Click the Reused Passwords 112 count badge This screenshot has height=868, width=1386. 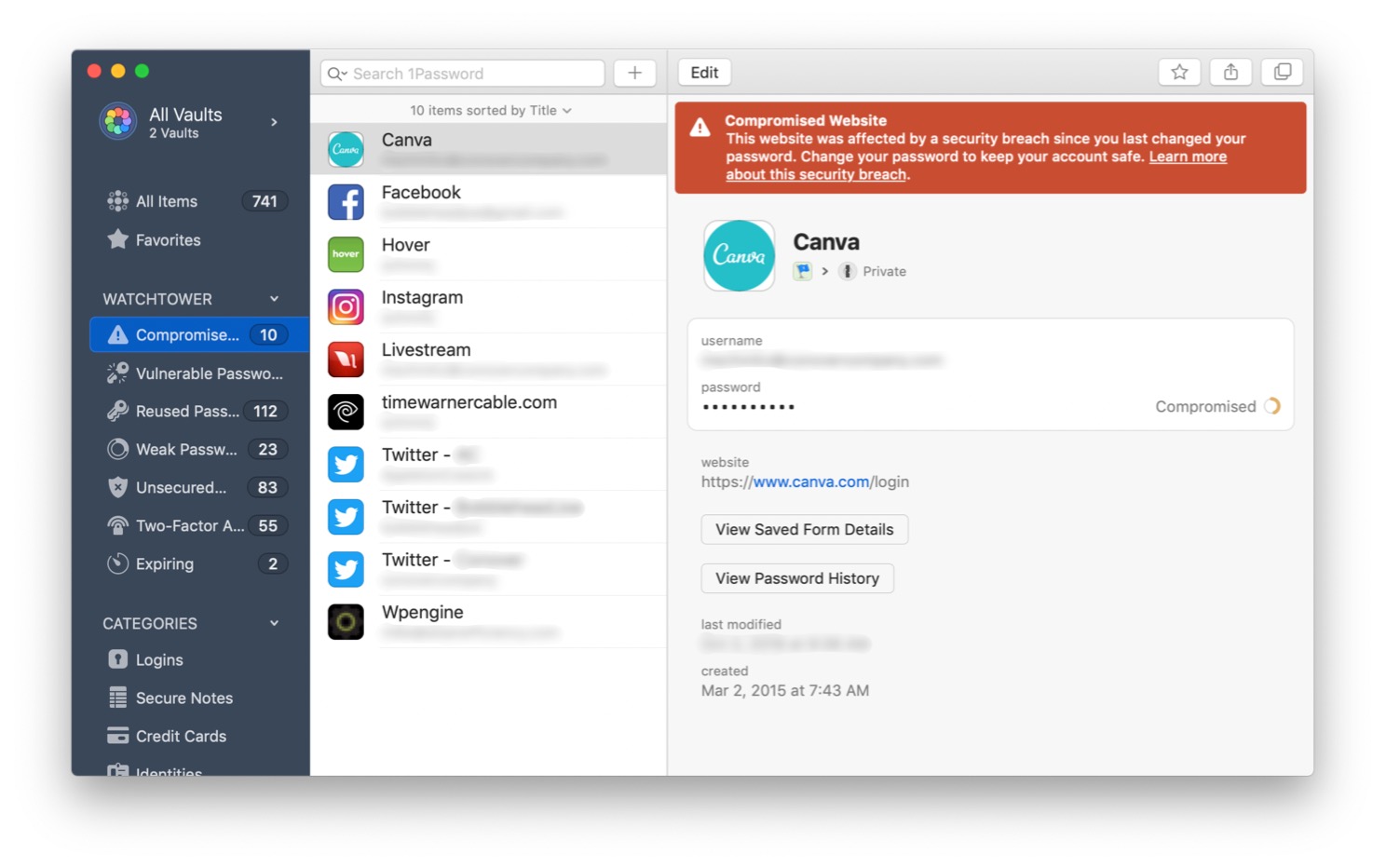tap(265, 411)
